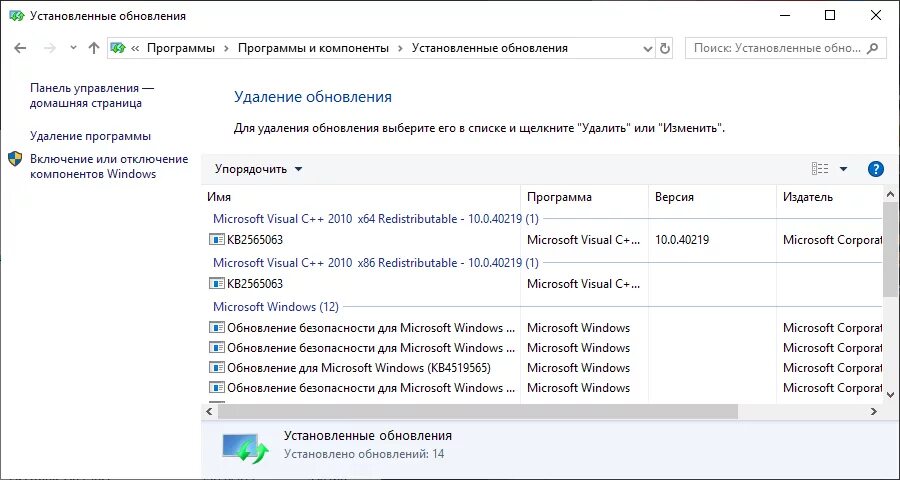Image resolution: width=900 pixels, height=480 pixels.
Task: Click the installed updates details pane icon
Action: [x=245, y=448]
